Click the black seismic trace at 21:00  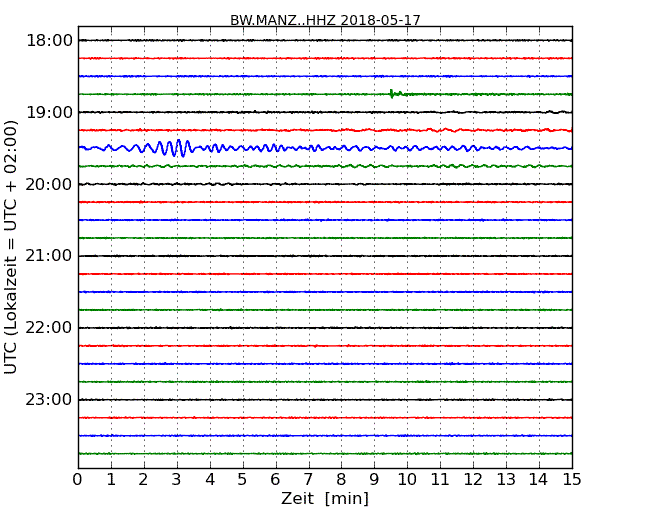325,256
